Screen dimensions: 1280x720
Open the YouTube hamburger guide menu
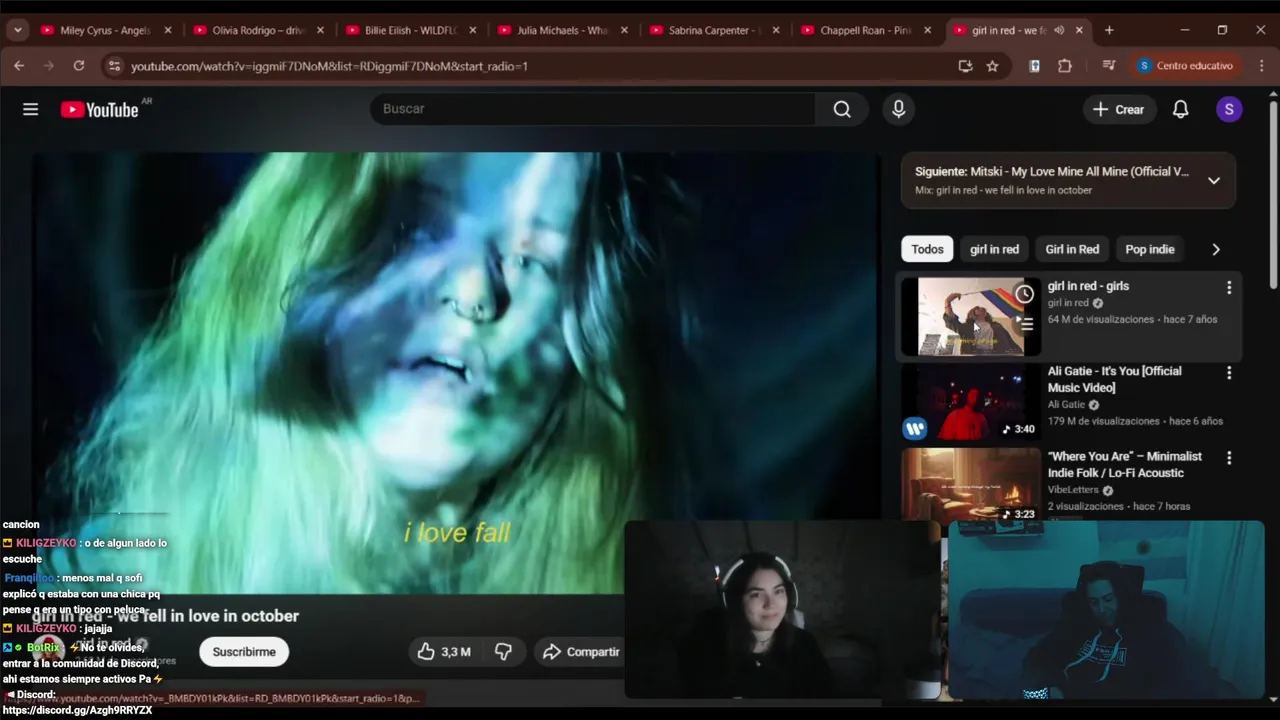tap(30, 109)
